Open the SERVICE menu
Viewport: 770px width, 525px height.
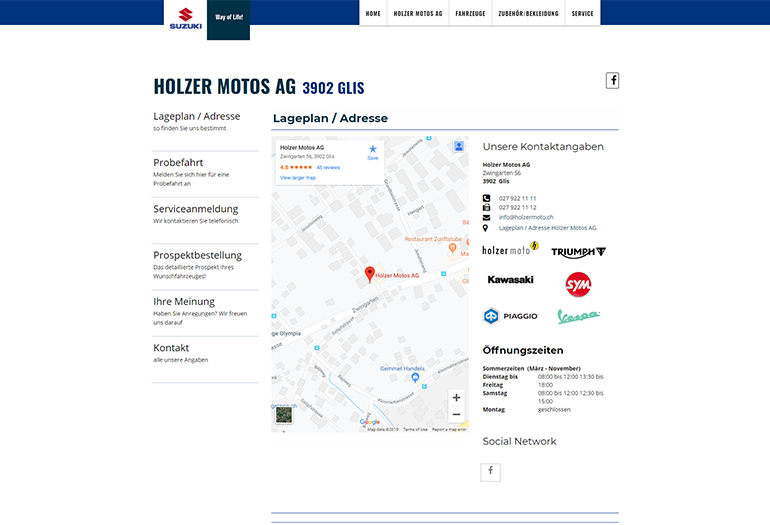(582, 13)
